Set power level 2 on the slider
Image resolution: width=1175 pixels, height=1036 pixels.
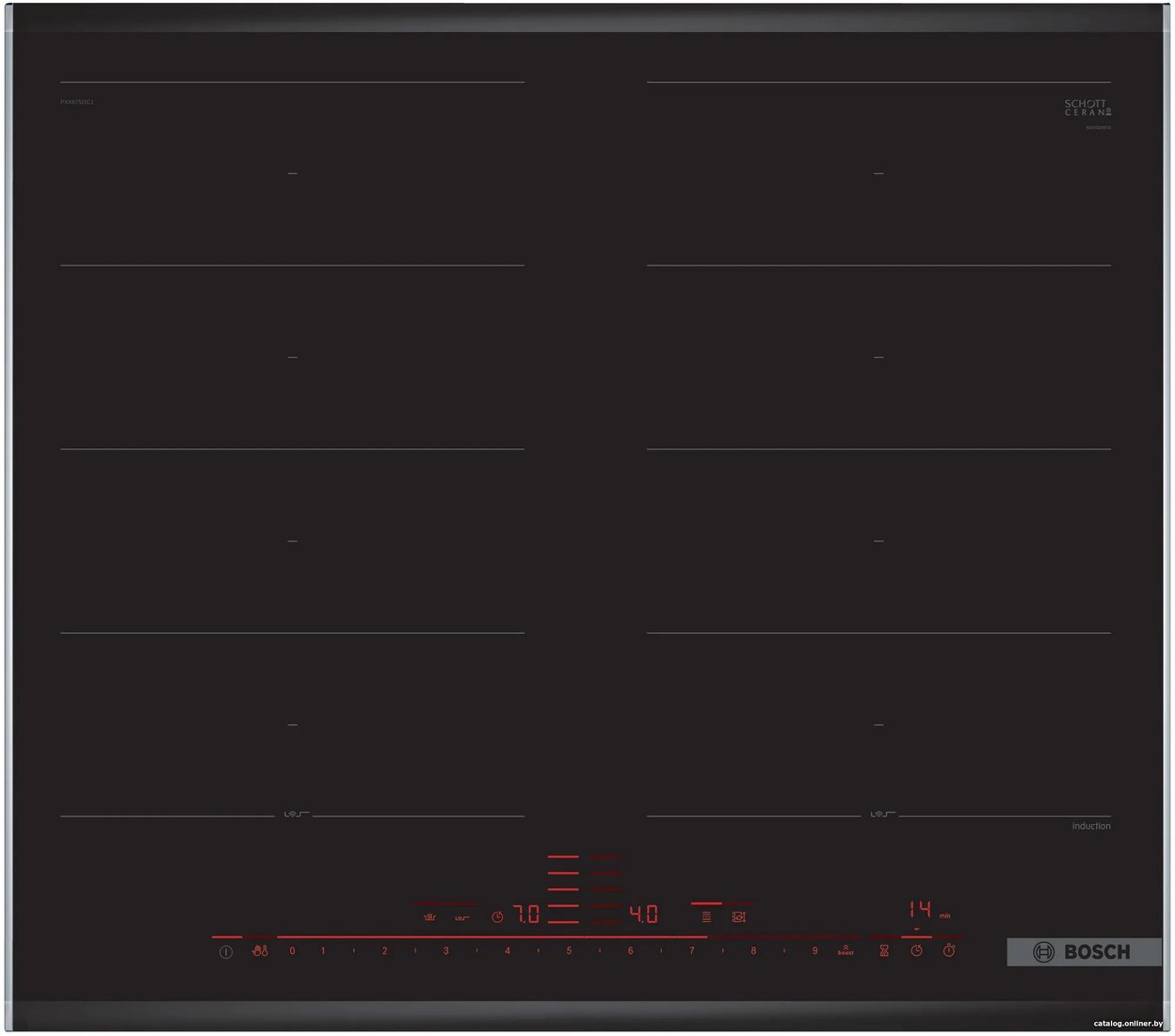(x=384, y=951)
